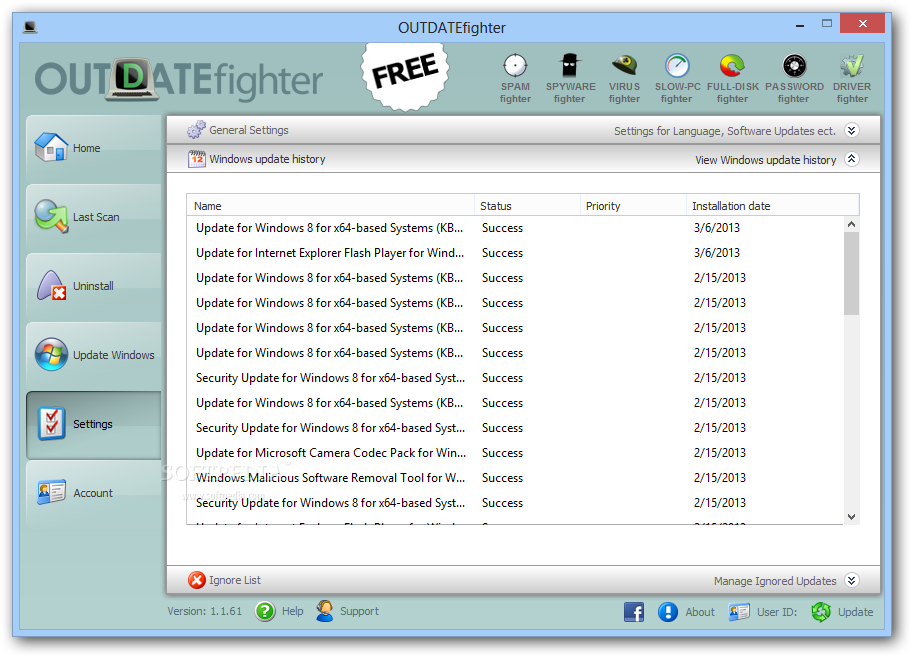Click Ignore List red X icon

pyautogui.click(x=197, y=580)
